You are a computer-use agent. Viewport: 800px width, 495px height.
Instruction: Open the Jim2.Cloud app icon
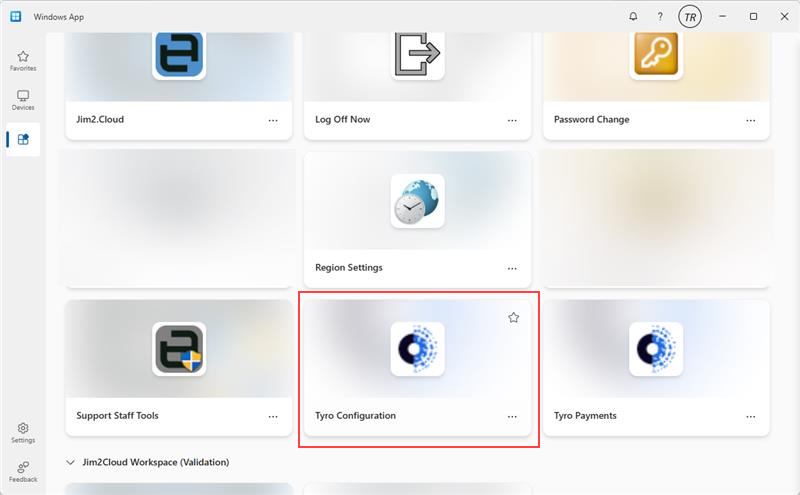(179, 54)
